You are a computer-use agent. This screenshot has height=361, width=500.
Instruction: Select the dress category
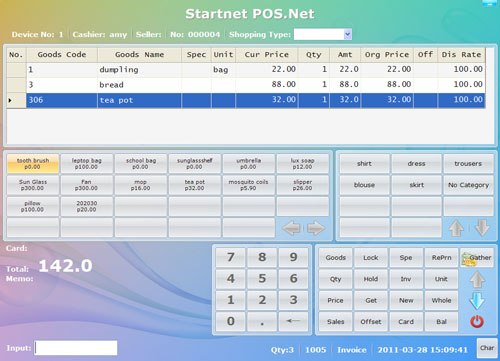[416, 164]
